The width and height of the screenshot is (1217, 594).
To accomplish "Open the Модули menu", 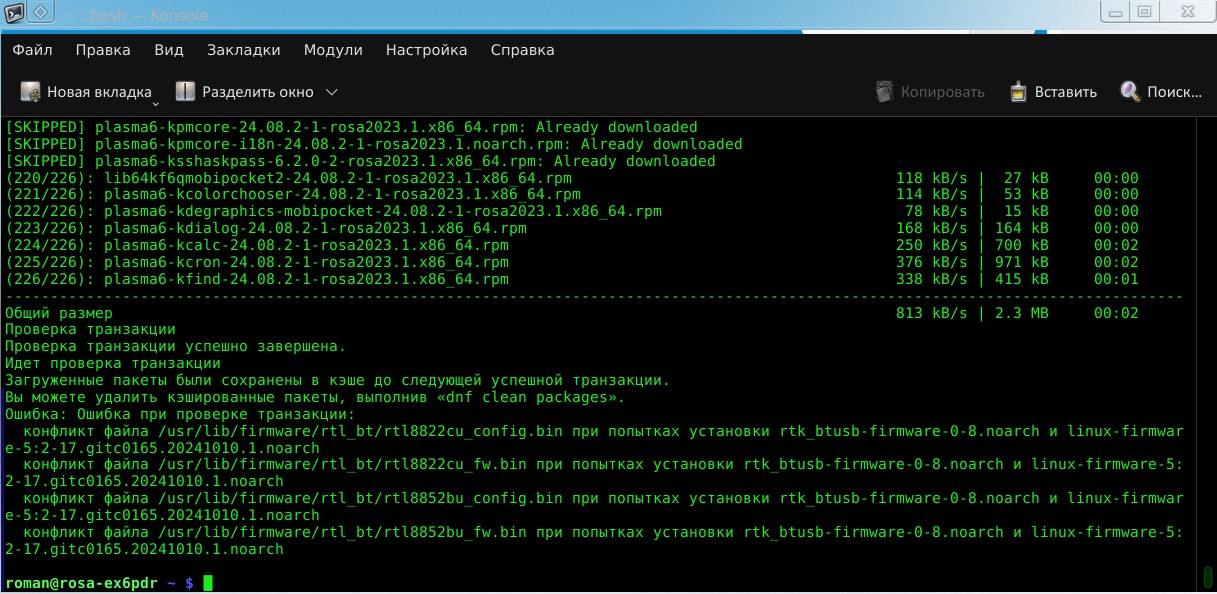I will click(x=333, y=50).
